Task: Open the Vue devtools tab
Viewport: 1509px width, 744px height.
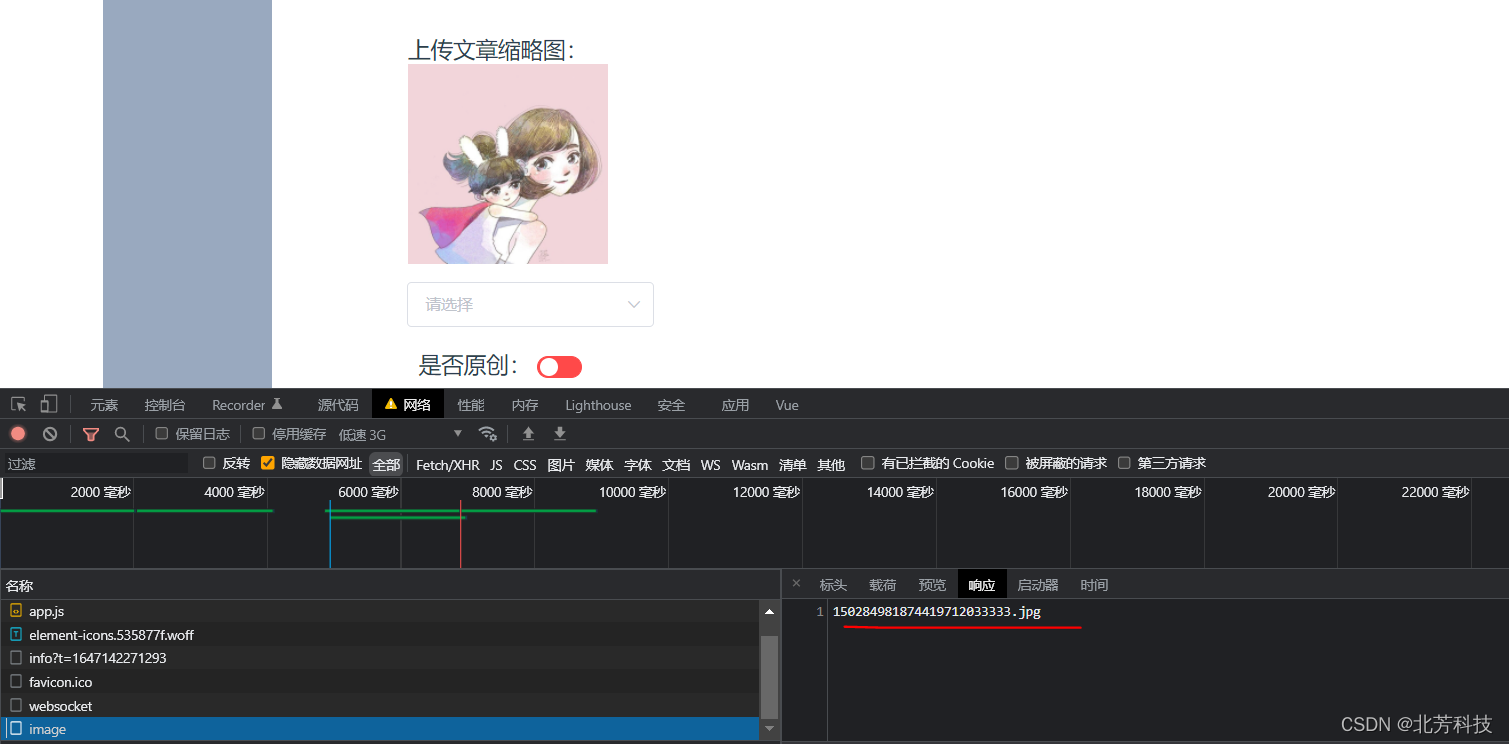Action: click(787, 405)
